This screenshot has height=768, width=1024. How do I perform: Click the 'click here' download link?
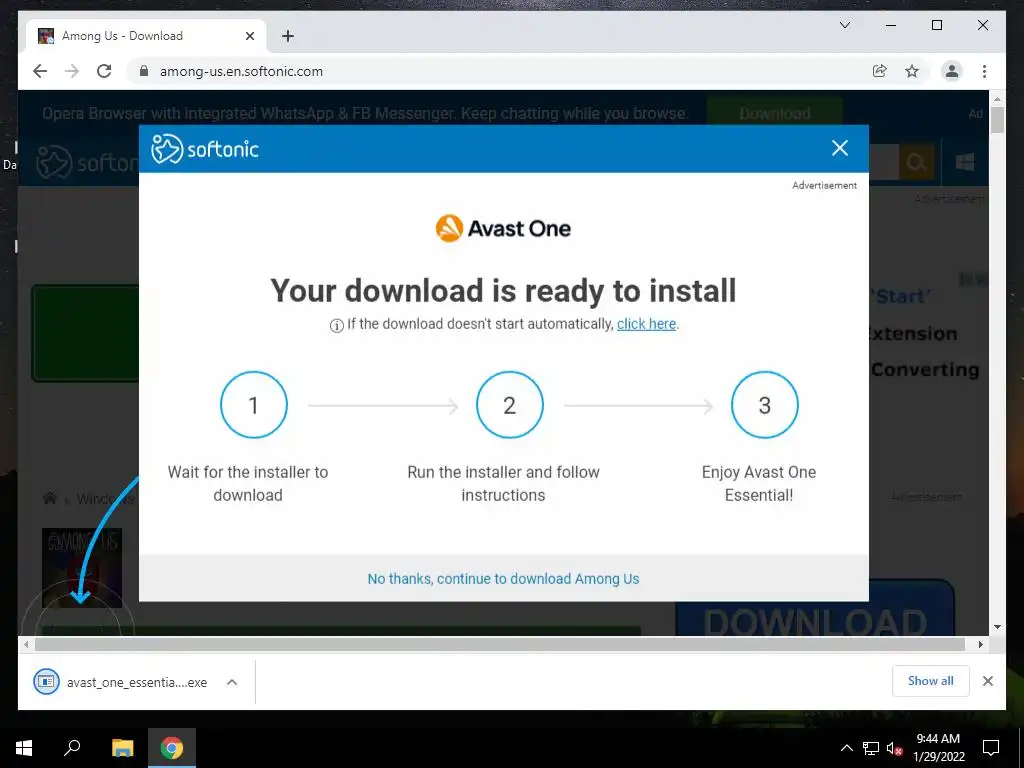click(x=647, y=324)
